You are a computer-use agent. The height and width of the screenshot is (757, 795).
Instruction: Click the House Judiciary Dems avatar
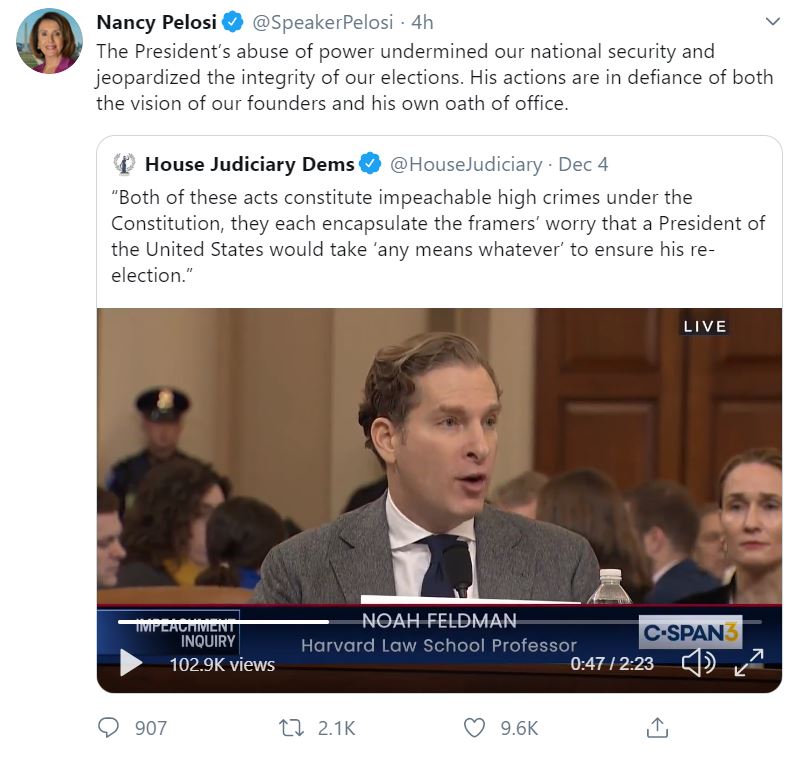(x=125, y=164)
